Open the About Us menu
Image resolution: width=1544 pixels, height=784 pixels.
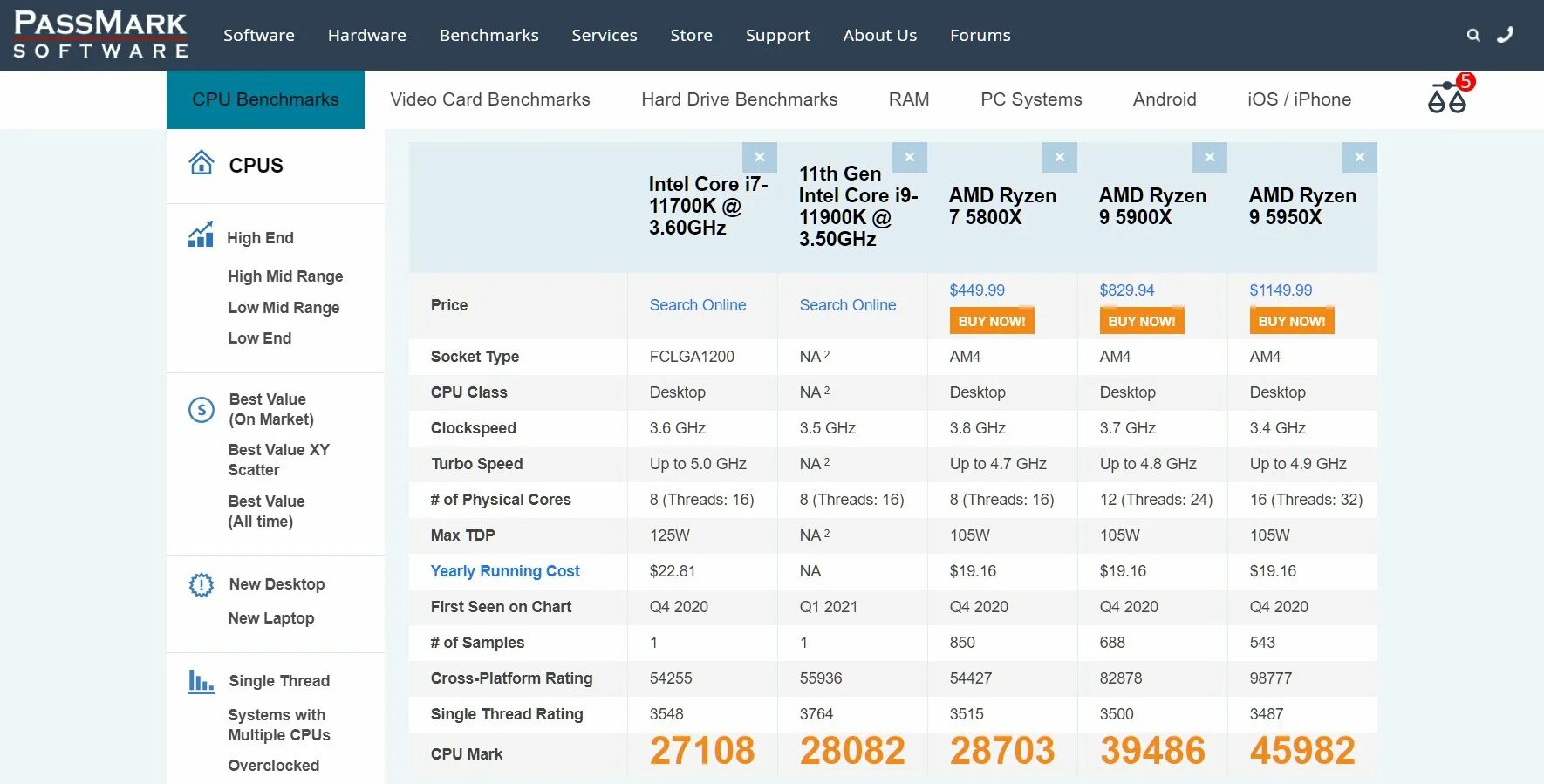tap(880, 35)
